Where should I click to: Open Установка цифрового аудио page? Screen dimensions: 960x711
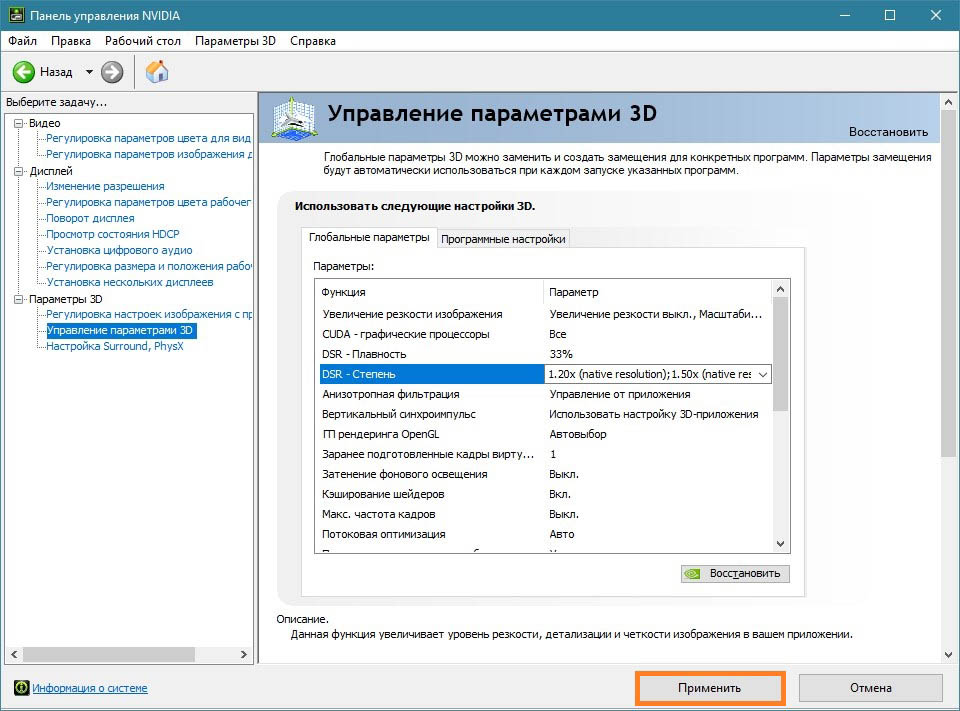click(119, 250)
